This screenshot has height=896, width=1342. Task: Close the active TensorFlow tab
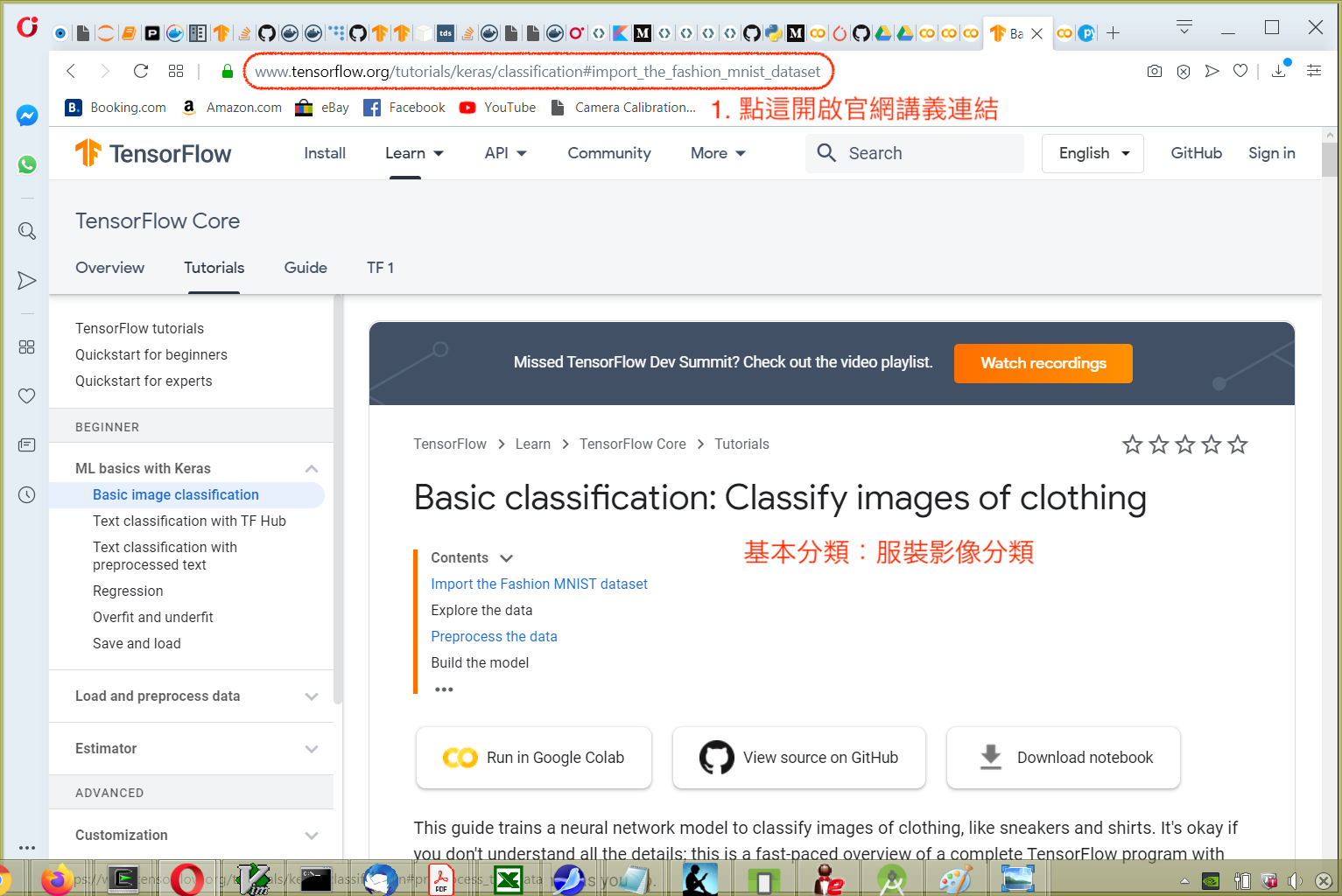click(1037, 33)
